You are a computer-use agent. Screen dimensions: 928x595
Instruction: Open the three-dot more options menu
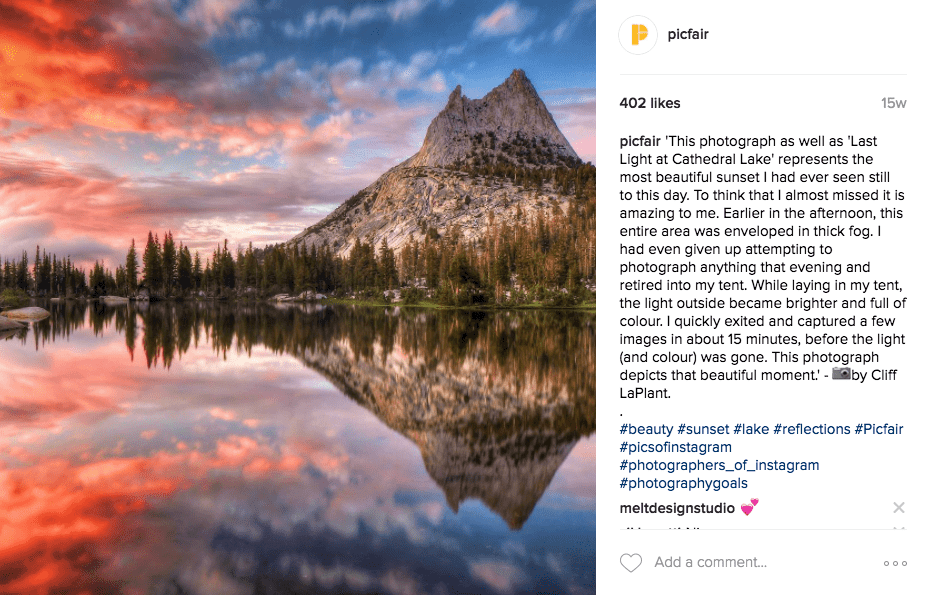(895, 563)
